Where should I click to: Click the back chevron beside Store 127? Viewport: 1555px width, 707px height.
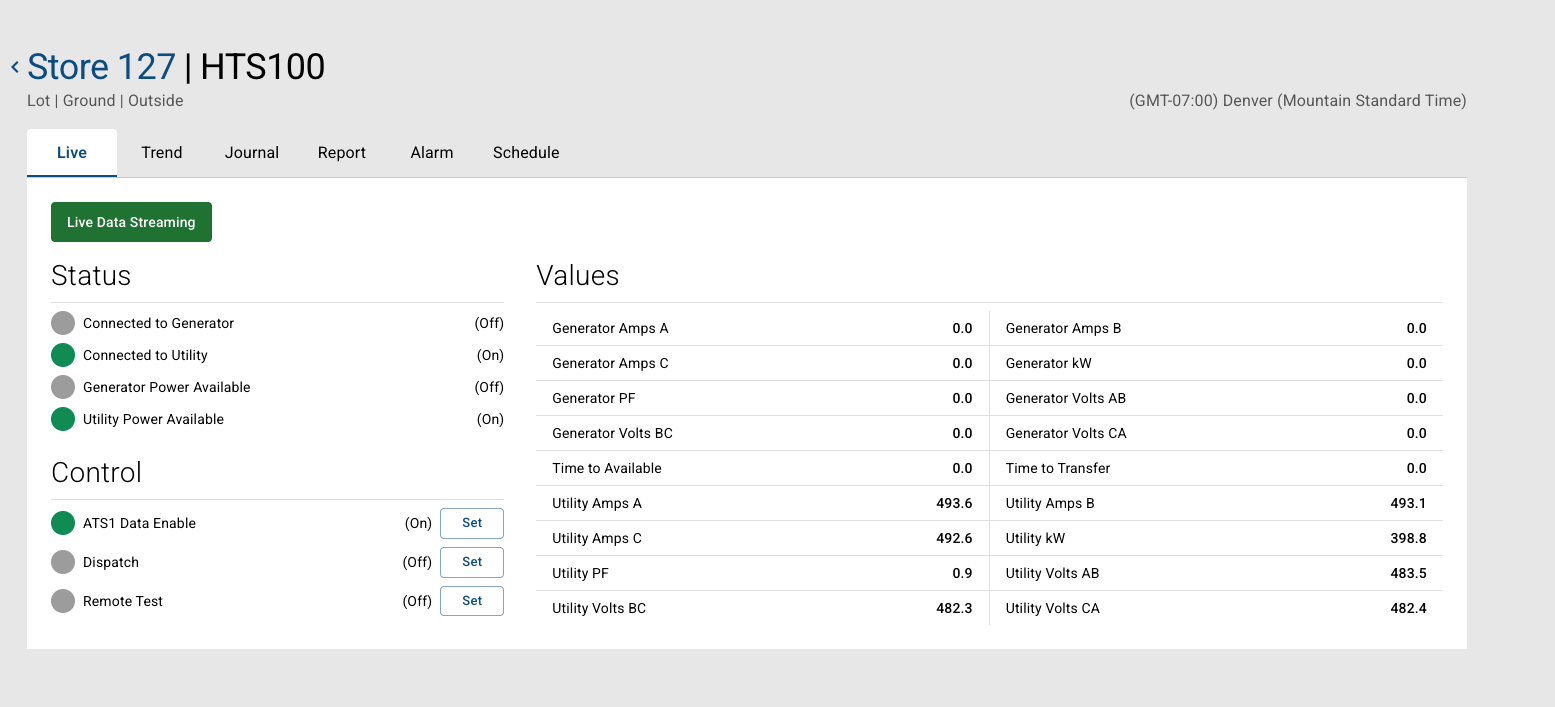(x=15, y=67)
